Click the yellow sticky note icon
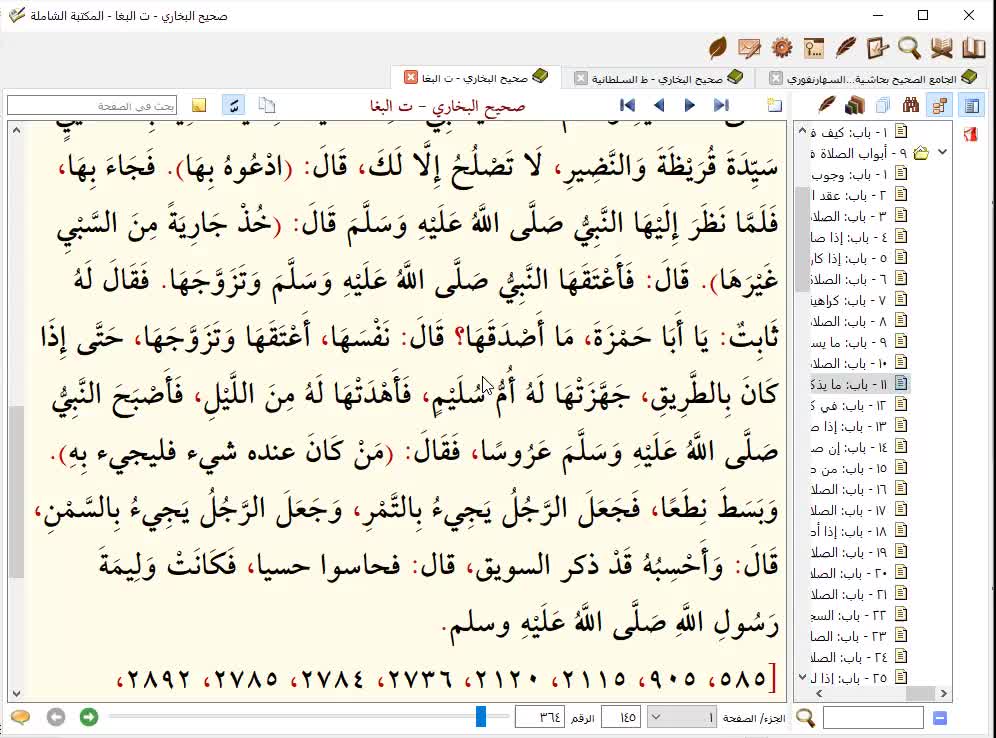Screen dimensions: 996x738 pos(199,105)
